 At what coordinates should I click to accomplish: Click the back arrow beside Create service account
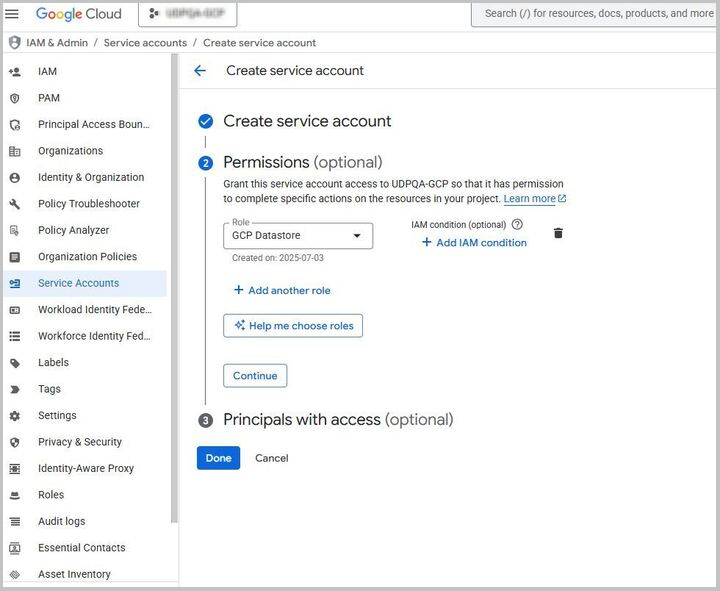tap(200, 71)
